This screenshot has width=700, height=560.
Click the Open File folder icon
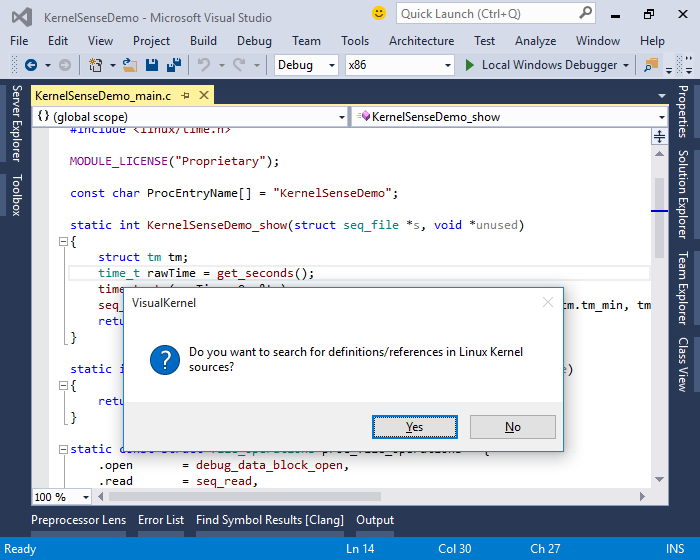pos(130,65)
